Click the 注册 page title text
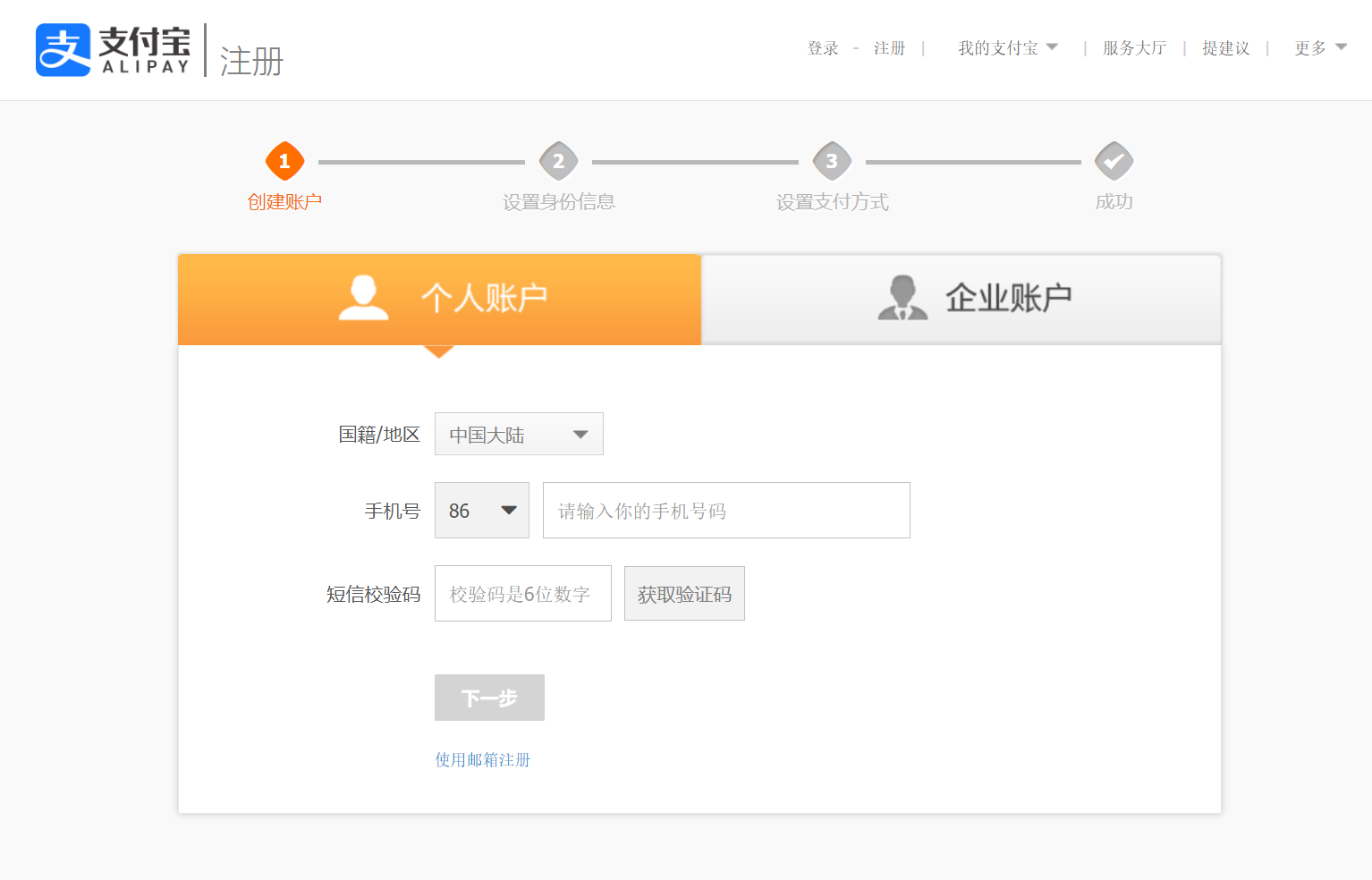The image size is (1372, 880). (x=251, y=62)
